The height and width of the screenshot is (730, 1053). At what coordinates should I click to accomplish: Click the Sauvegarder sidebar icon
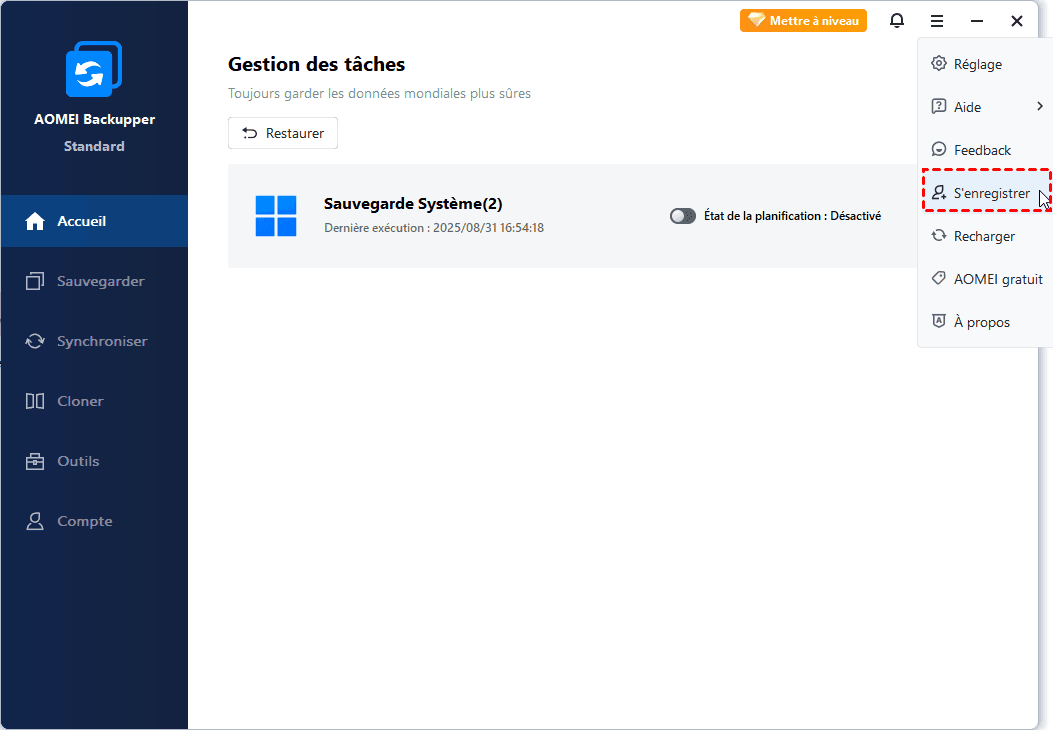[x=35, y=281]
